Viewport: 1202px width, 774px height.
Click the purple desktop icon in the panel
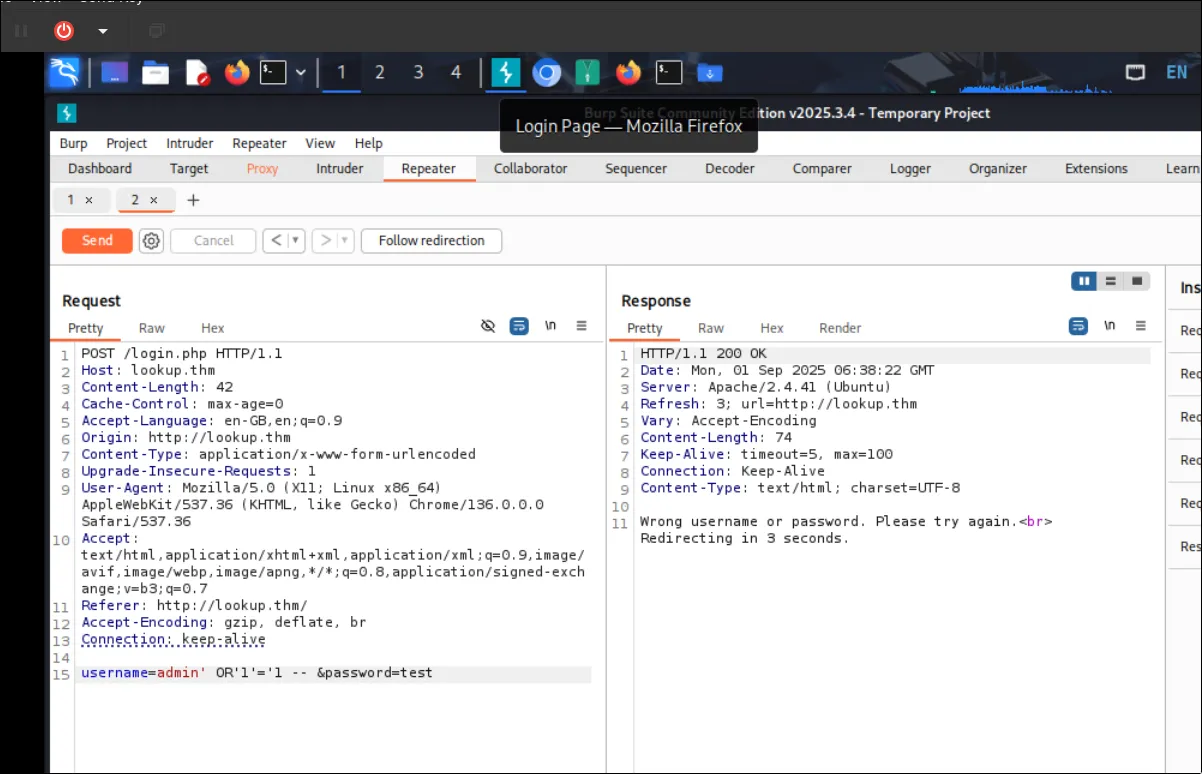[x=115, y=73]
